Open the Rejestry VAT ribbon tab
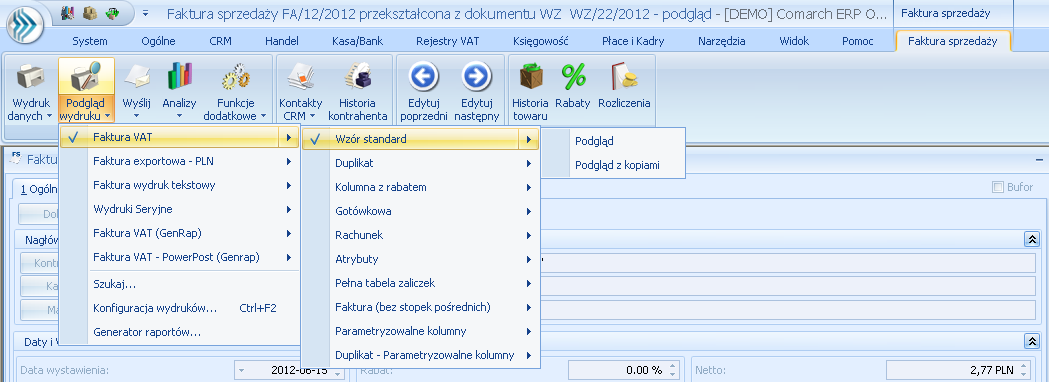The height and width of the screenshot is (382, 1049). [x=448, y=41]
